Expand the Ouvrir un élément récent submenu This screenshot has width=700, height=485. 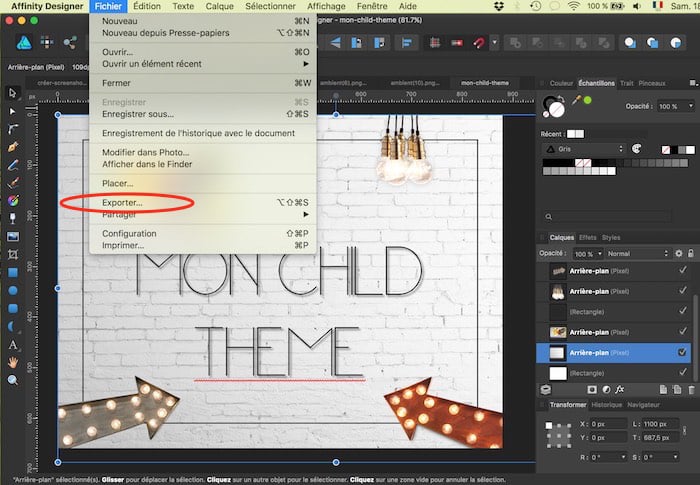pyautogui.click(x=203, y=64)
